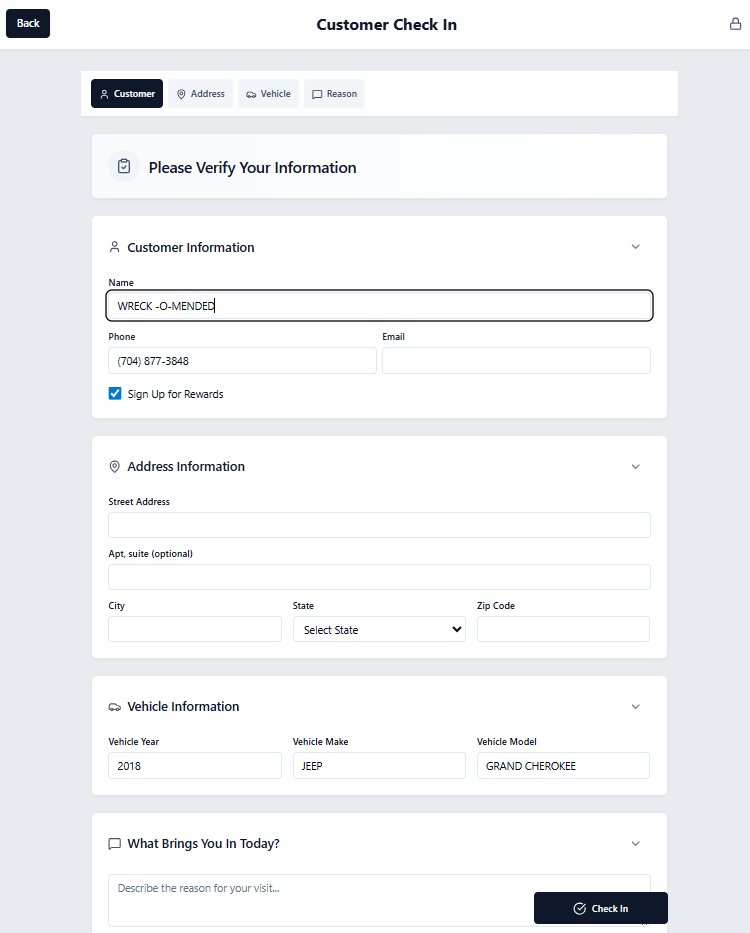
Task: Click the Email input field
Action: [516, 361]
